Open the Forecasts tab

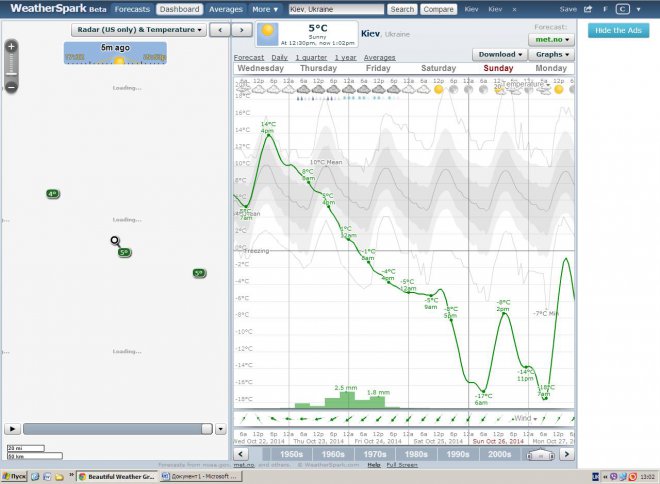click(131, 8)
